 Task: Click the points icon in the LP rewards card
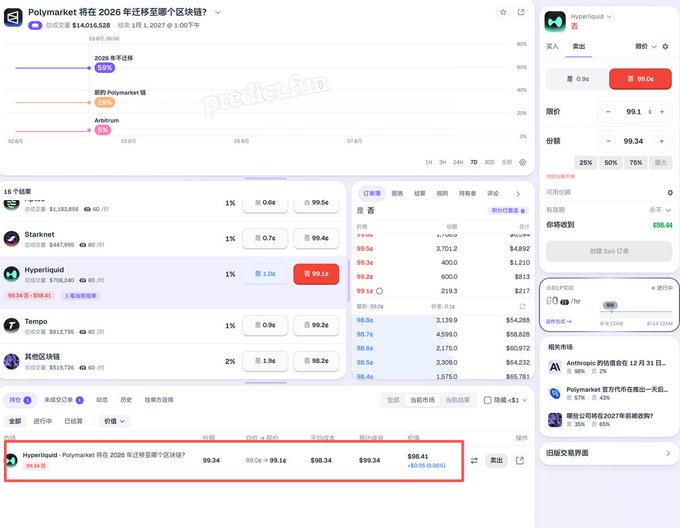(x=564, y=302)
